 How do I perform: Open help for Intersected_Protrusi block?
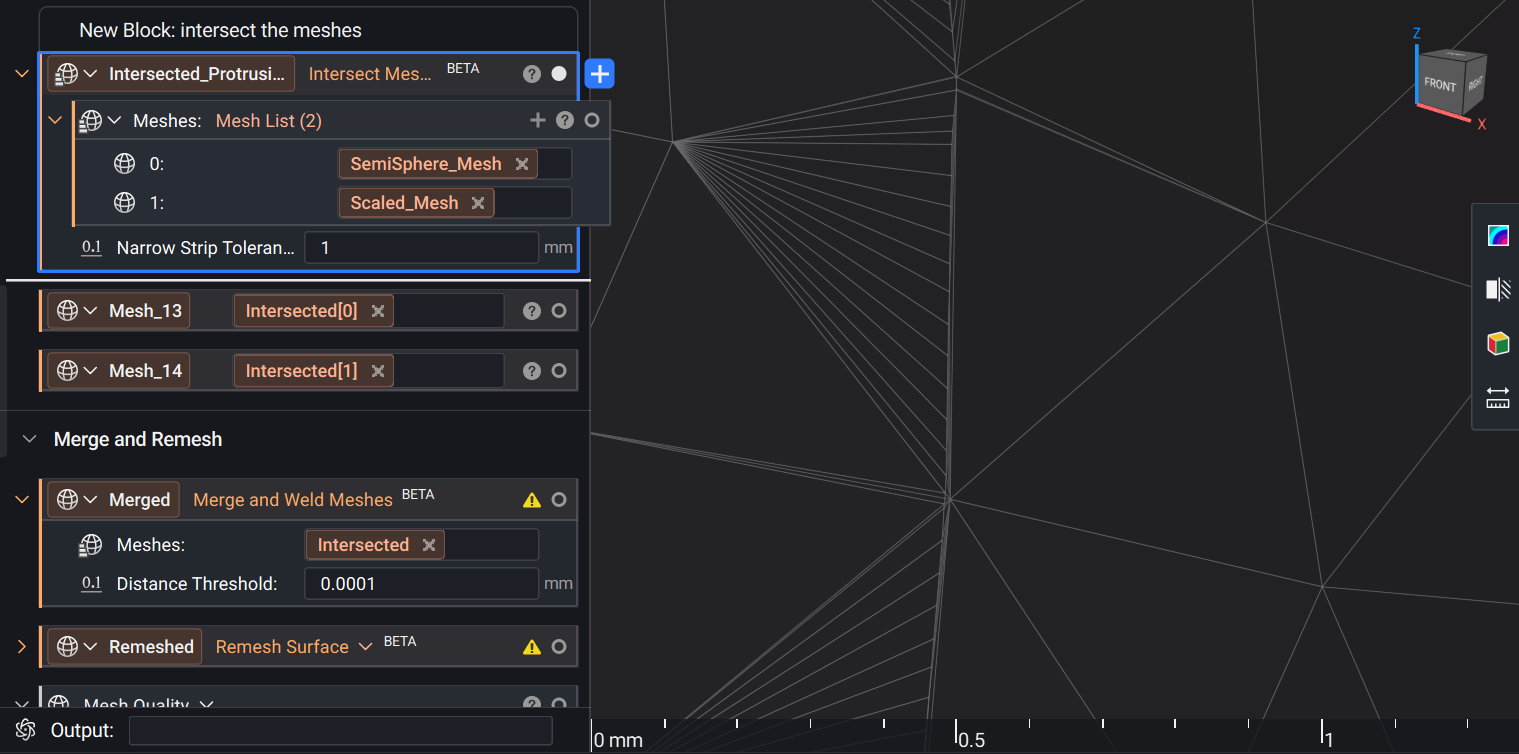pyautogui.click(x=532, y=74)
